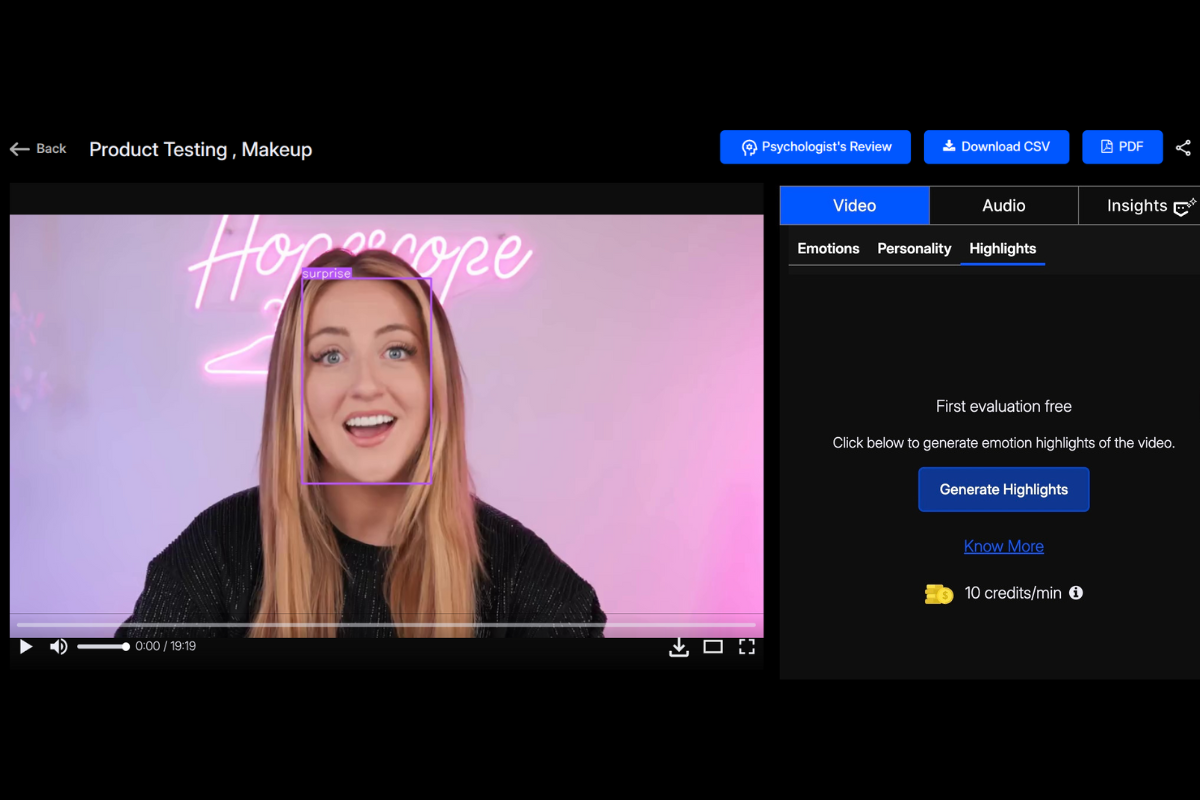Mute the video speaker icon
The height and width of the screenshot is (800, 1200).
tap(59, 647)
